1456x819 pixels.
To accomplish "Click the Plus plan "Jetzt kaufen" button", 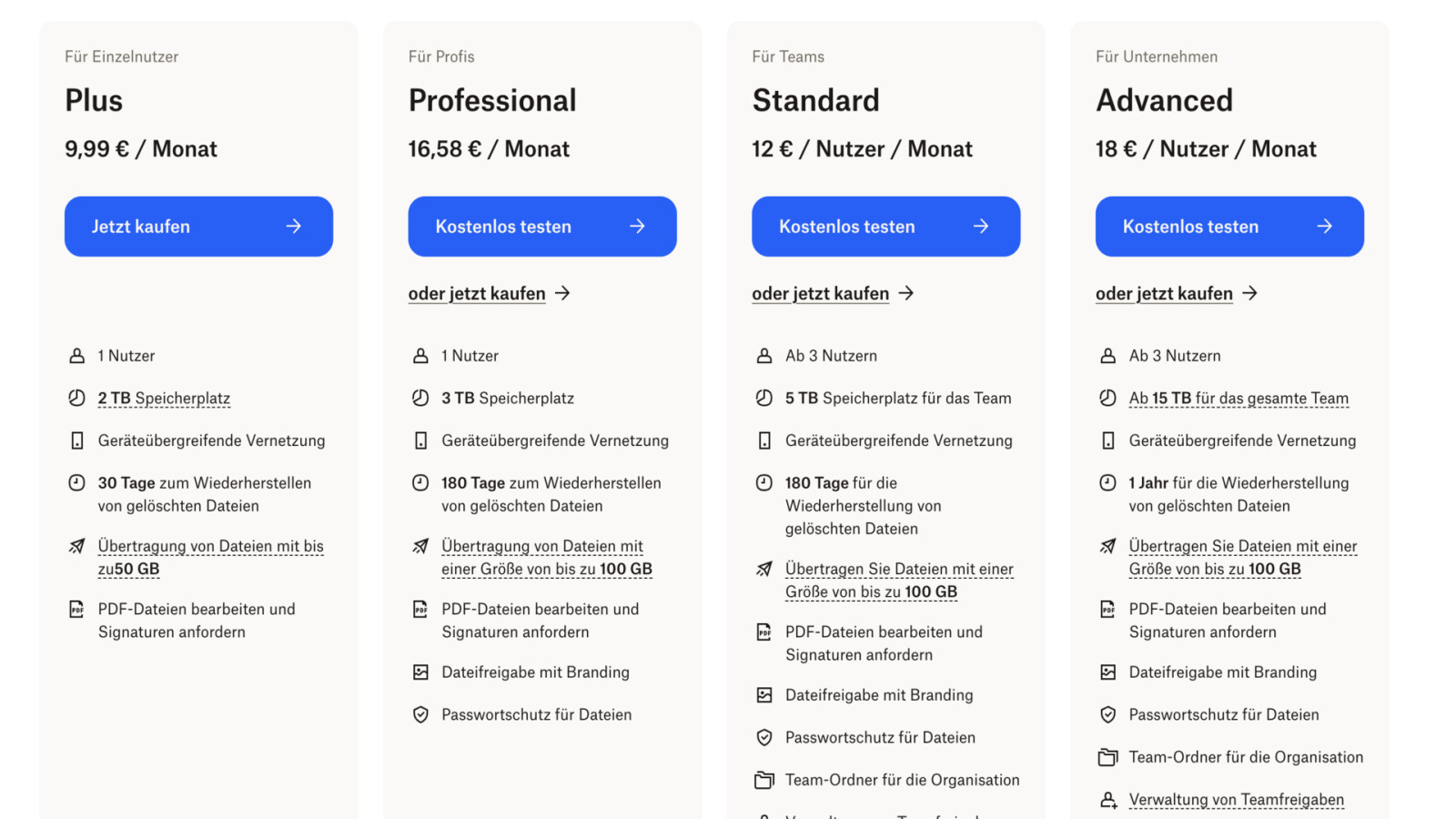I will coord(198,227).
